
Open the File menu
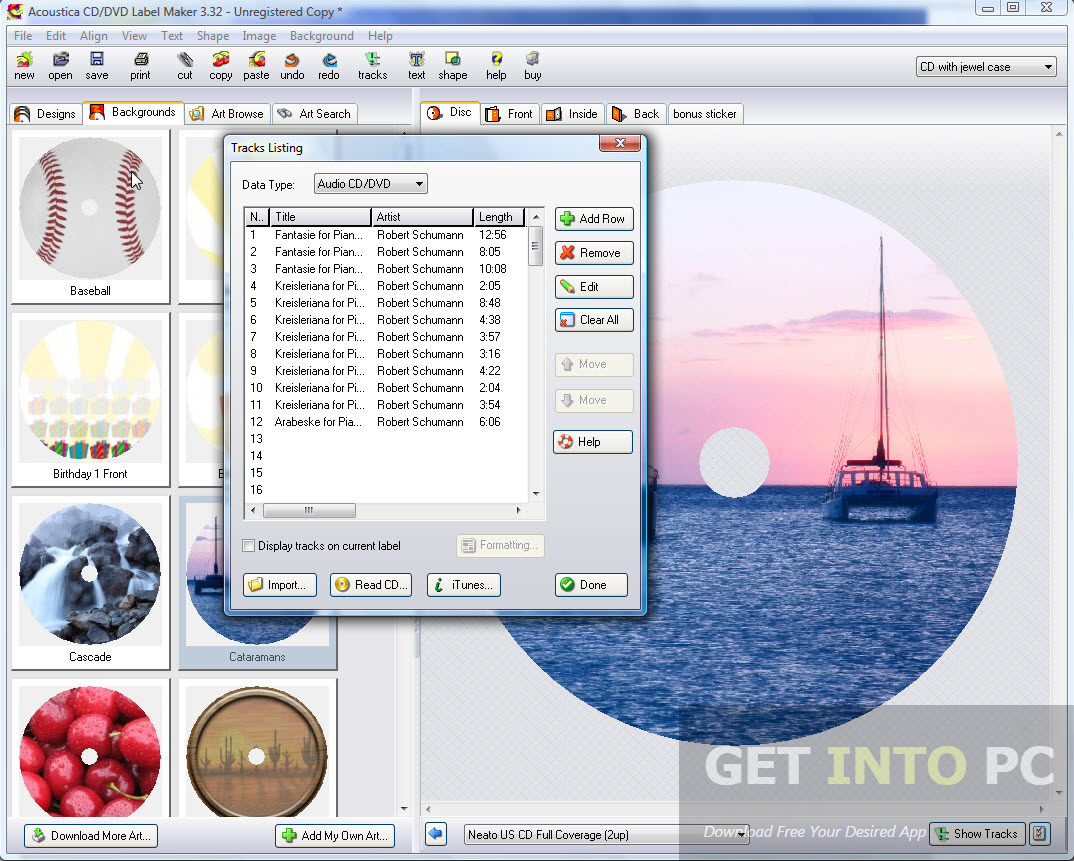pos(23,36)
